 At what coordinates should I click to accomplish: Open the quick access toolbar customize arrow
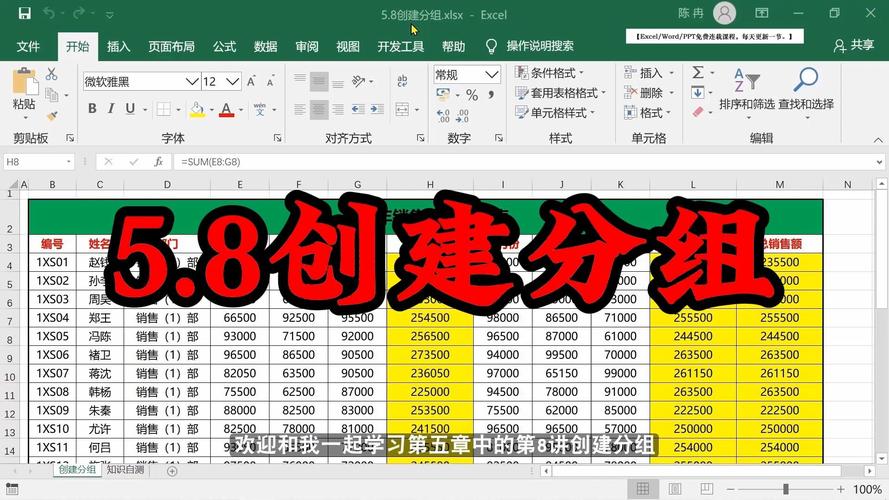(x=109, y=15)
